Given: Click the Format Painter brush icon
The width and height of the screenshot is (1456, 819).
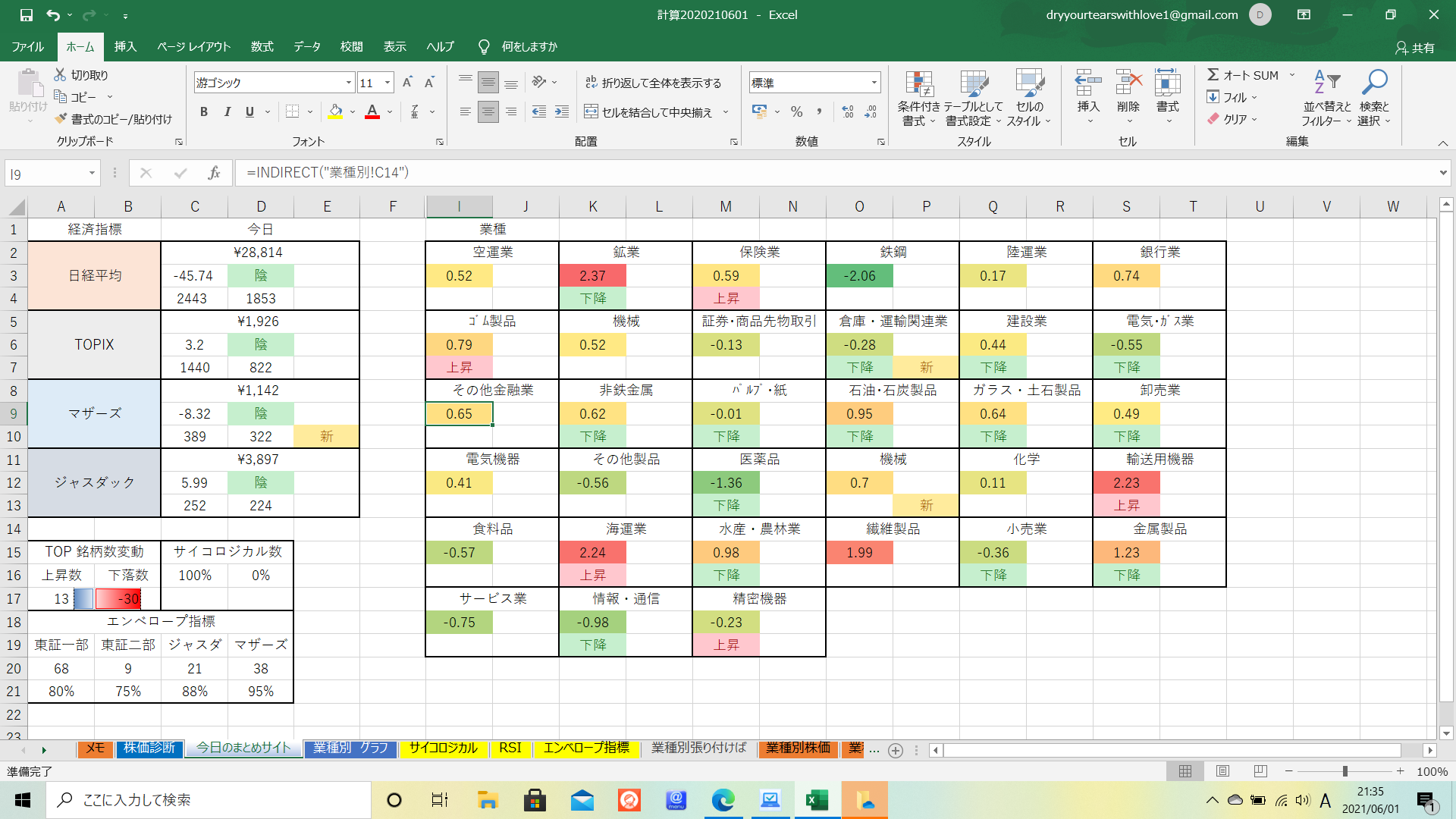Looking at the screenshot, I should point(61,119).
